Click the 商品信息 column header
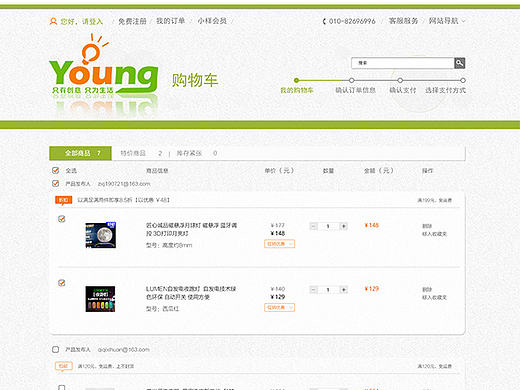The width and height of the screenshot is (520, 390). (157, 171)
